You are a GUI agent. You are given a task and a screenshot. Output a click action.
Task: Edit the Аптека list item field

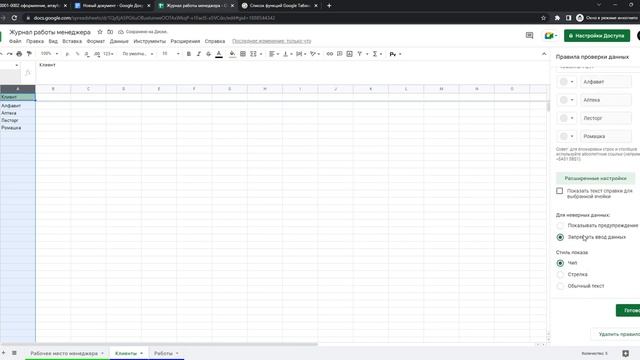(x=606, y=100)
